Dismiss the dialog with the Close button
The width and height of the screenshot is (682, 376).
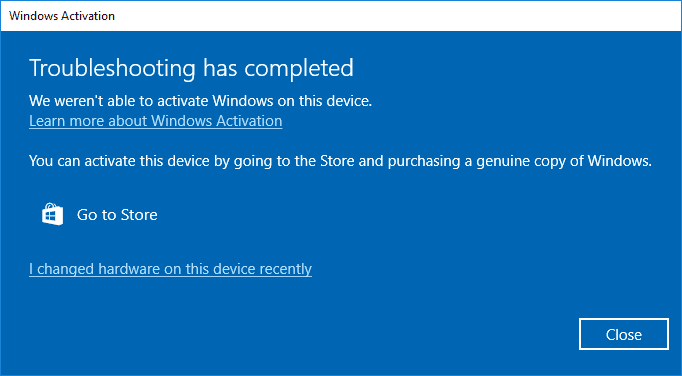pos(624,334)
